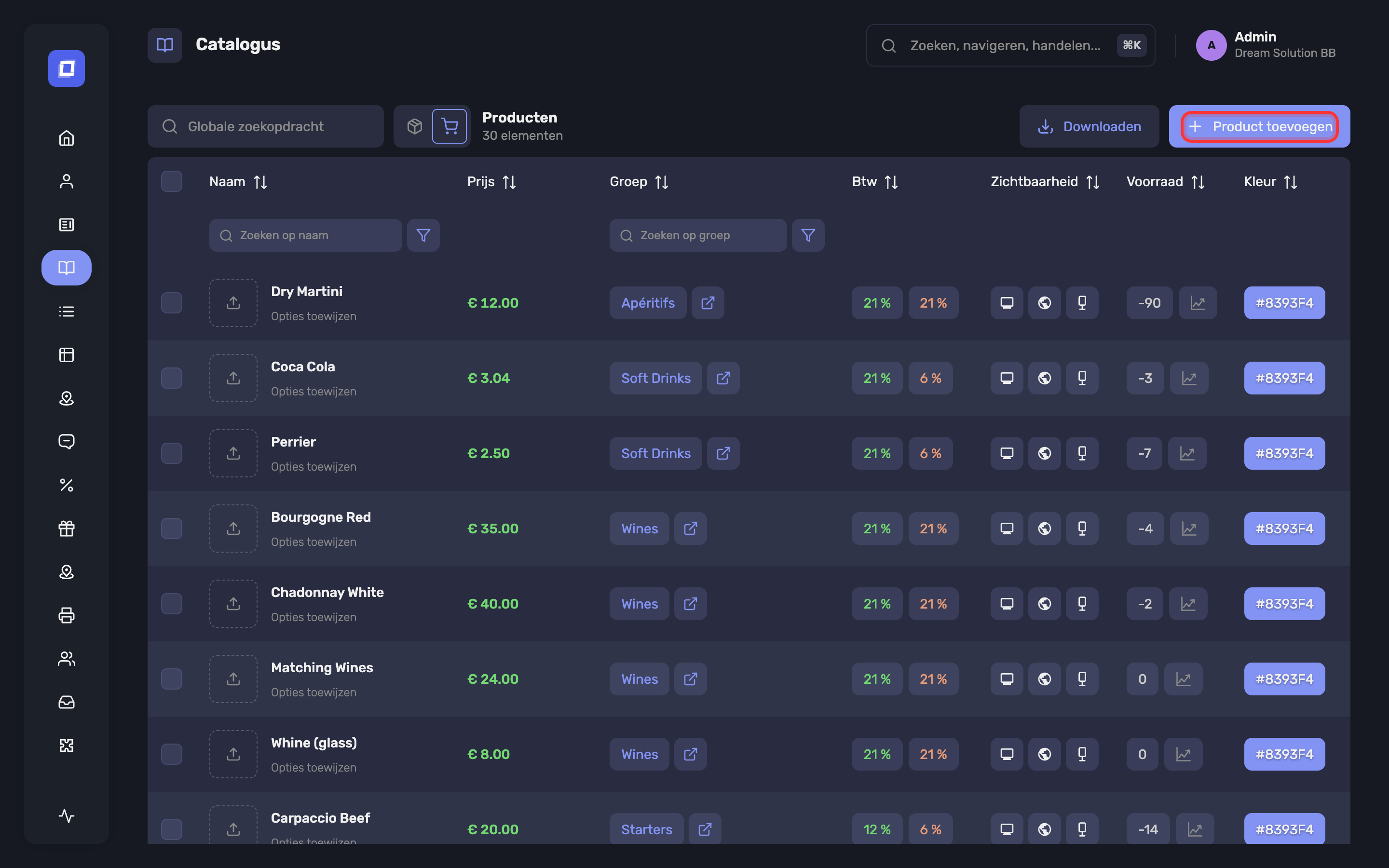
Task: Toggle select-all checkbox in table header
Action: tap(172, 181)
